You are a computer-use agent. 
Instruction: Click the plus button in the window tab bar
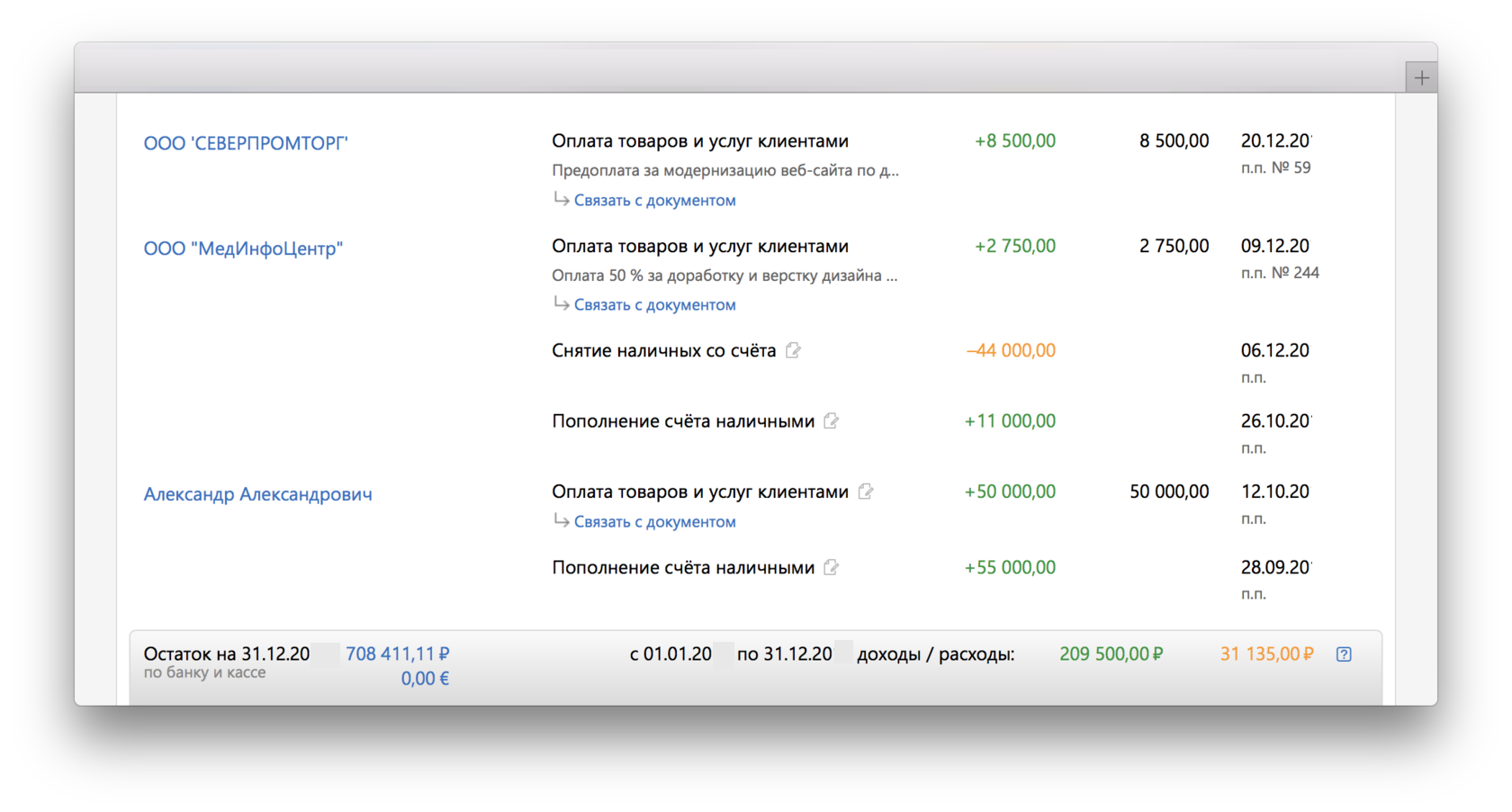[x=1421, y=77]
